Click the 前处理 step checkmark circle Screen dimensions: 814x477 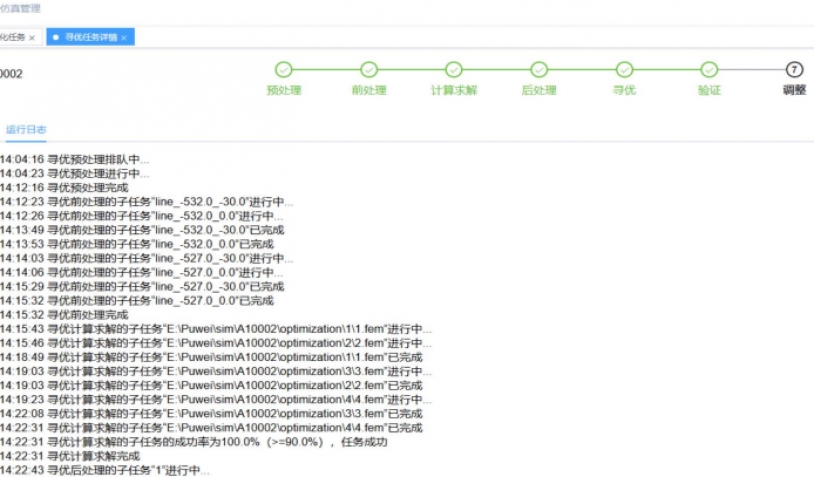(x=369, y=70)
